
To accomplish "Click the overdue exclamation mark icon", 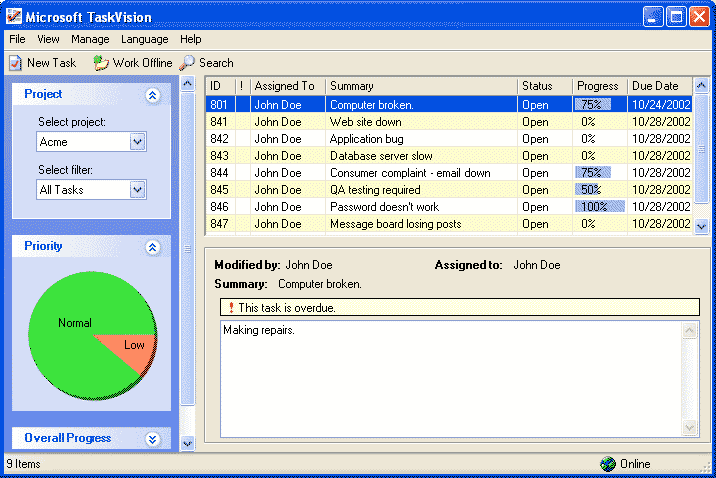I will pyautogui.click(x=232, y=308).
